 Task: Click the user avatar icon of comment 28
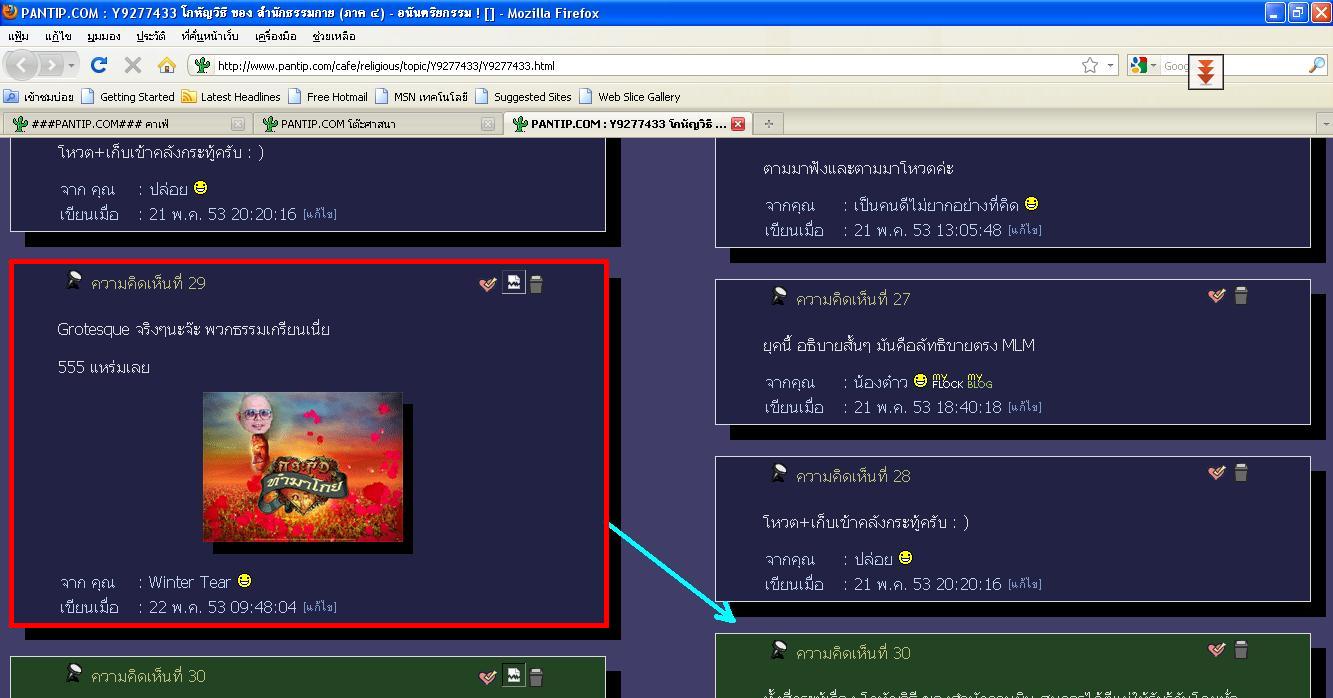pos(778,473)
